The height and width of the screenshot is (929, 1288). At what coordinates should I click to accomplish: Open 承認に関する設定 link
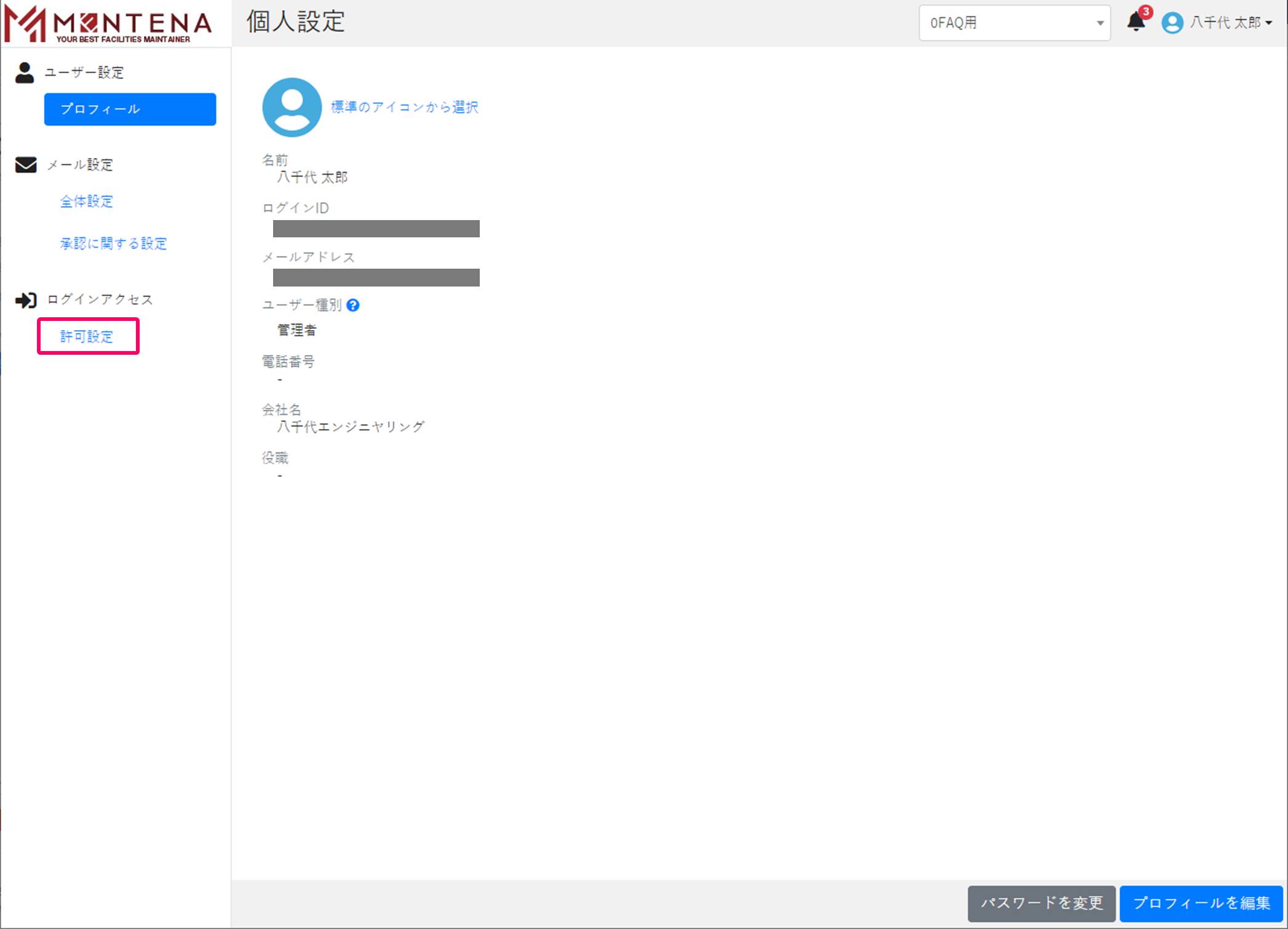click(114, 243)
